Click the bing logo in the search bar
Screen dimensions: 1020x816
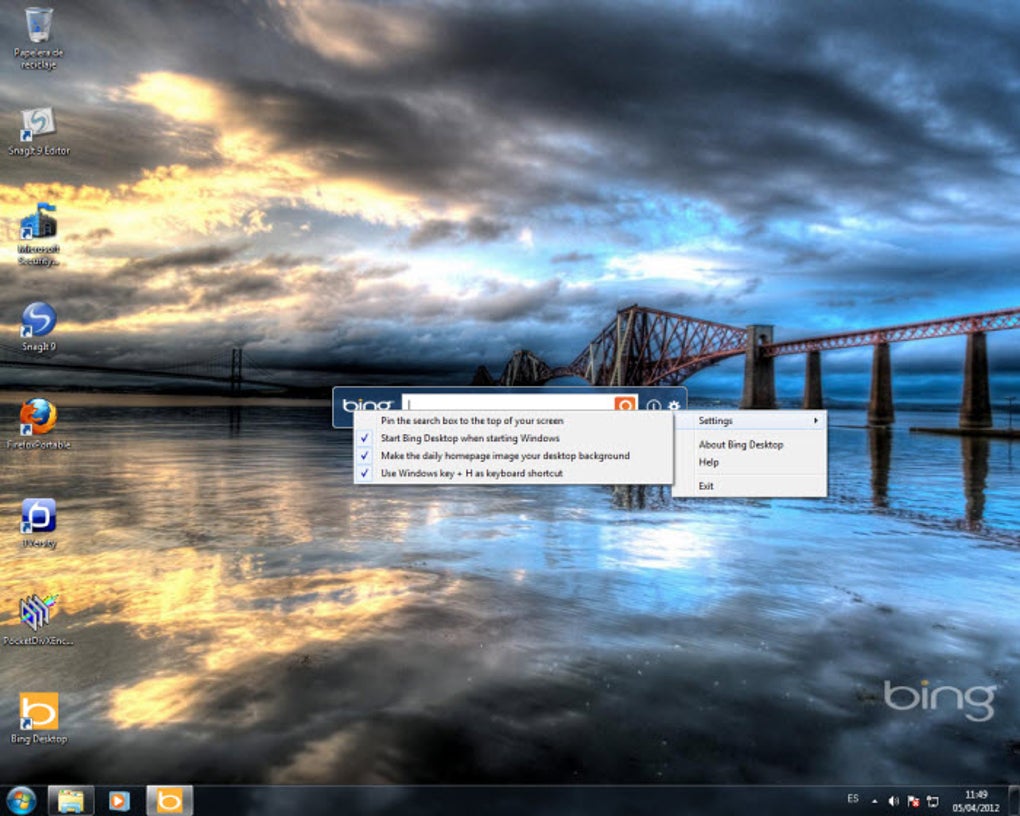coord(367,405)
